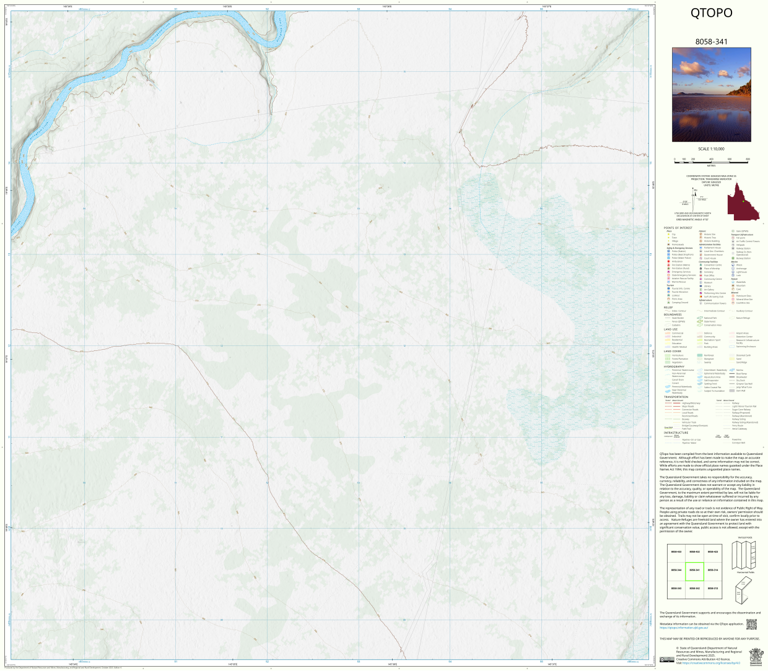
Task: Click the INFRASTRUCTURE legend heading
Action: click(x=675, y=433)
